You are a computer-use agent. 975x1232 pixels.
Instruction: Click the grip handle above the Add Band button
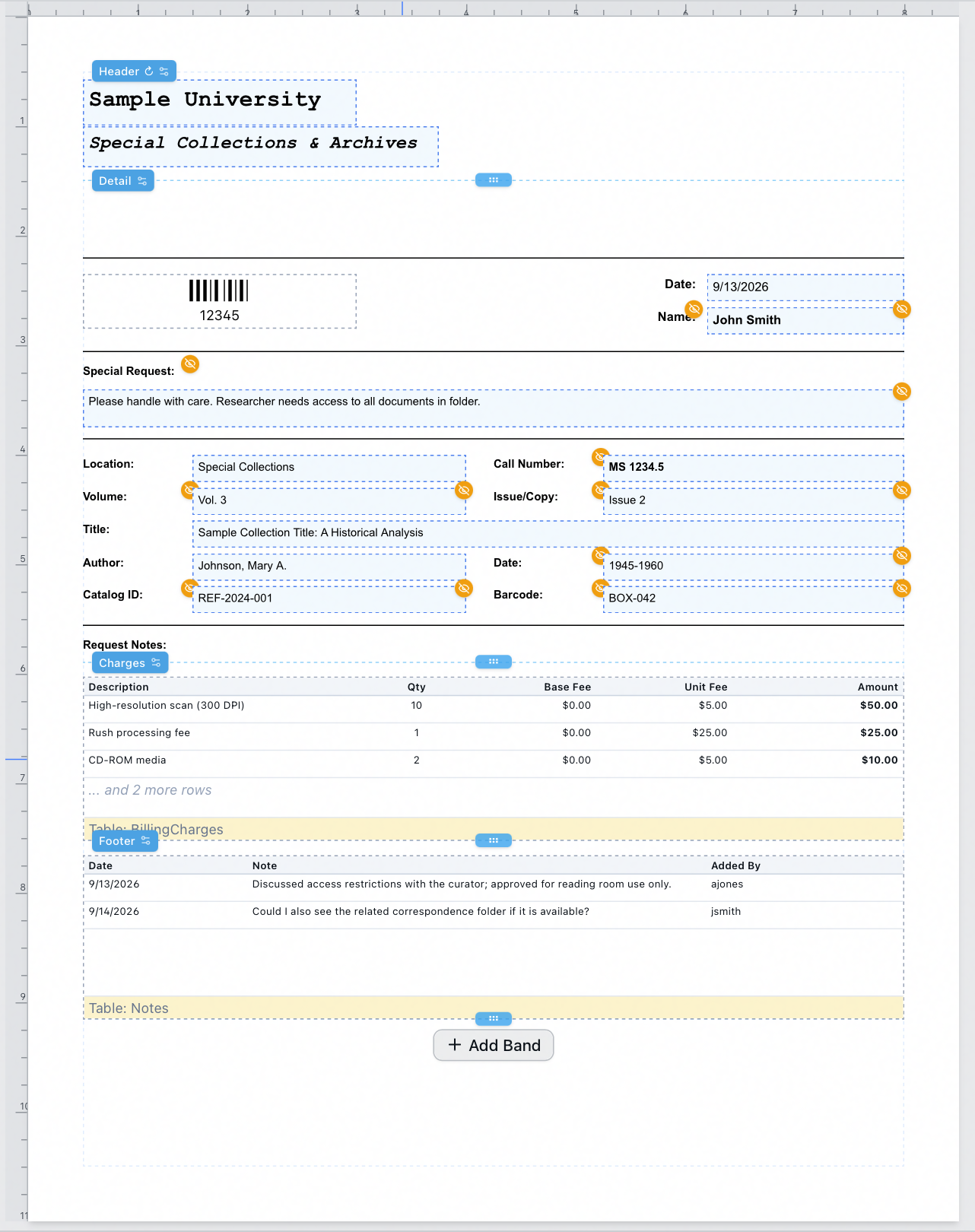click(x=494, y=1018)
